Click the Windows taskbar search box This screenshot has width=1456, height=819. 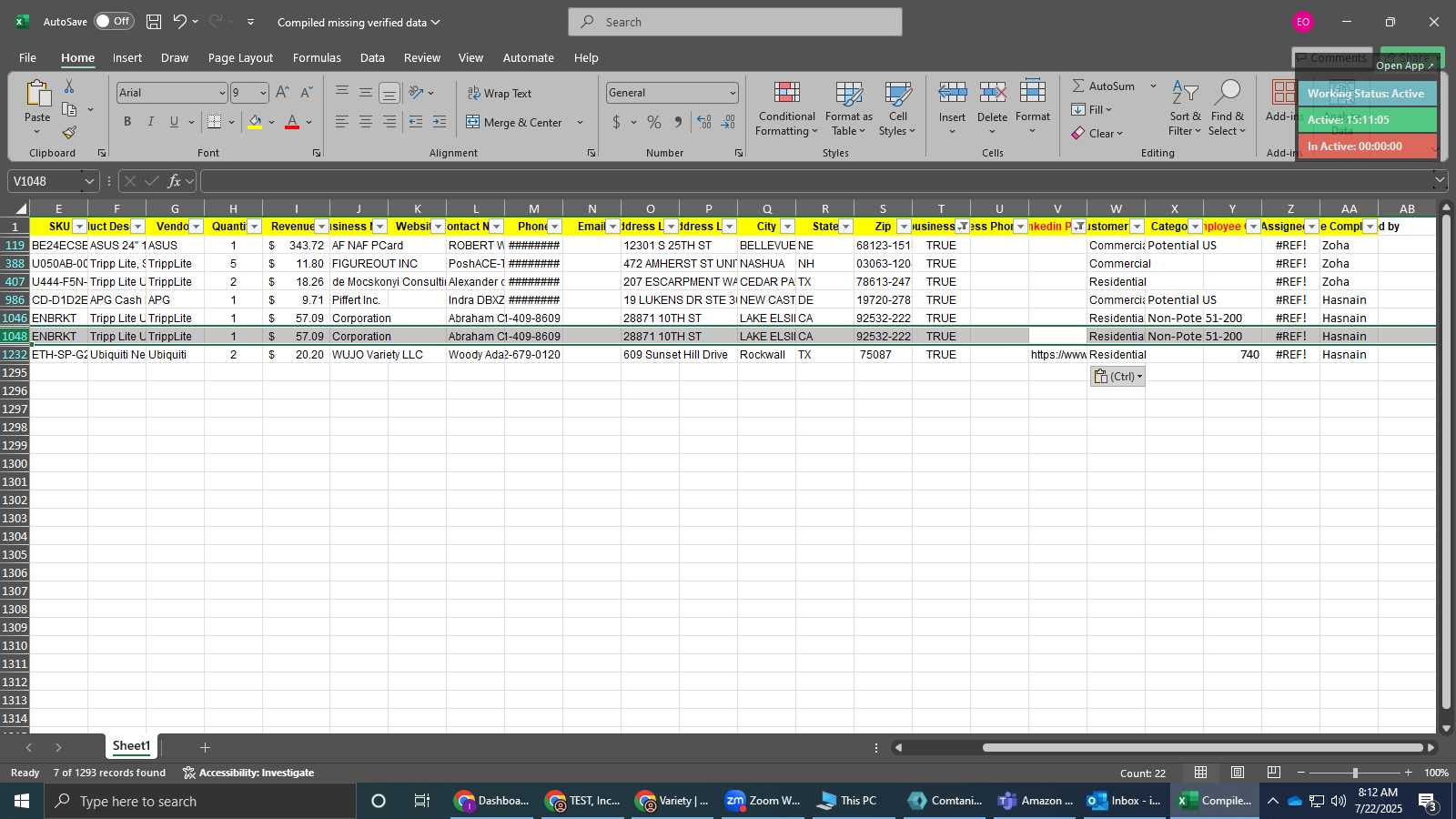200,801
